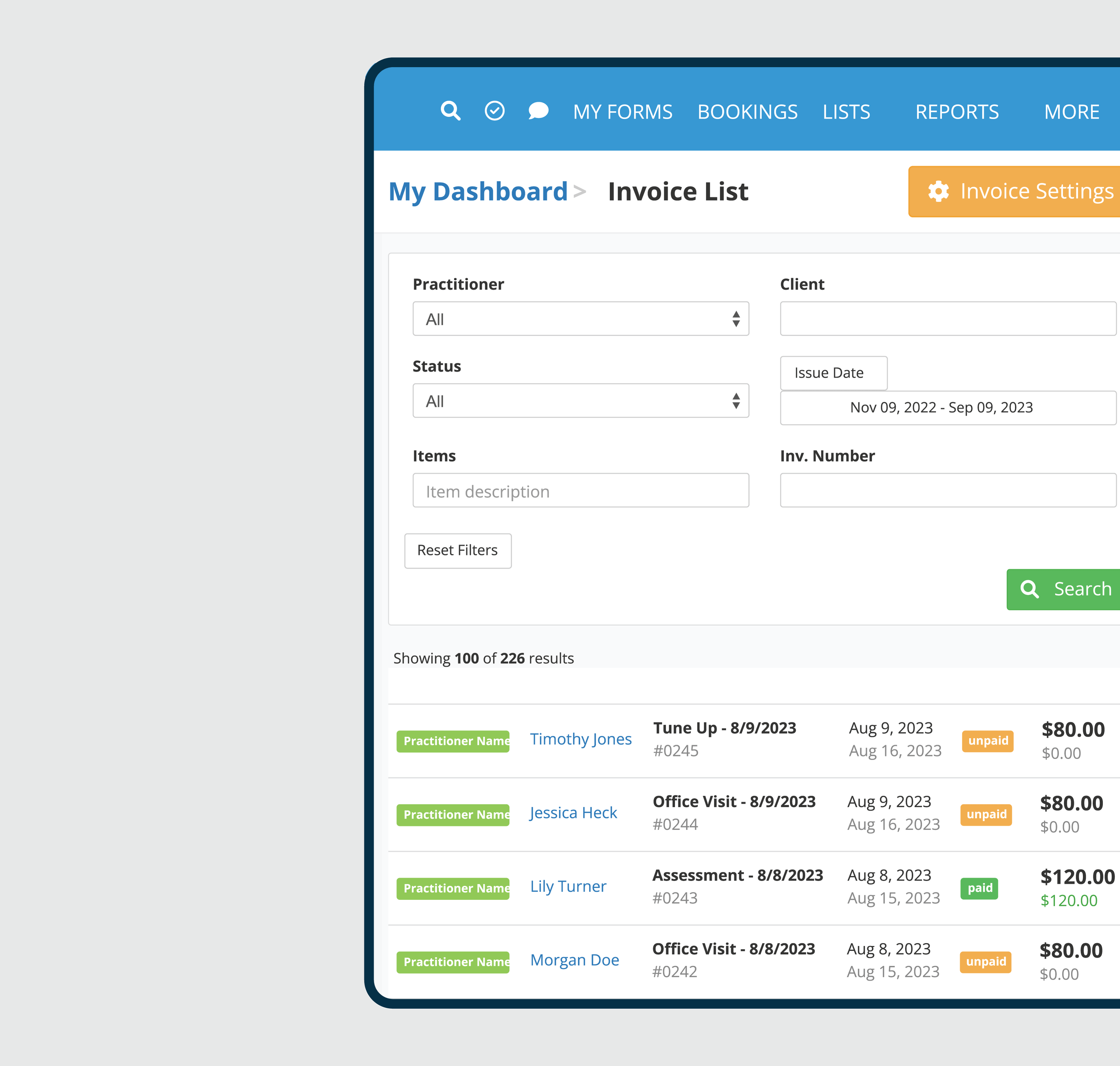The height and width of the screenshot is (1066, 1120).
Task: Open the LISTS menu
Action: [846, 112]
